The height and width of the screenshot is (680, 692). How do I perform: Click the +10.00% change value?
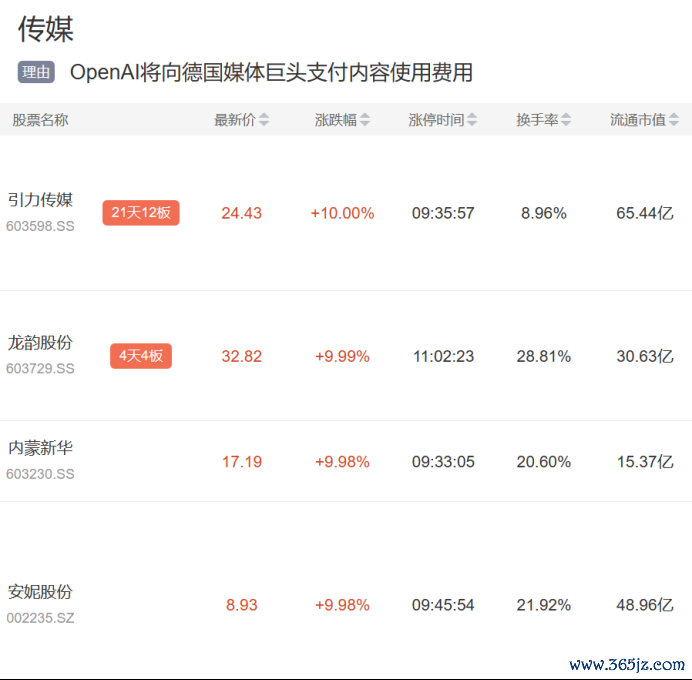click(x=342, y=213)
